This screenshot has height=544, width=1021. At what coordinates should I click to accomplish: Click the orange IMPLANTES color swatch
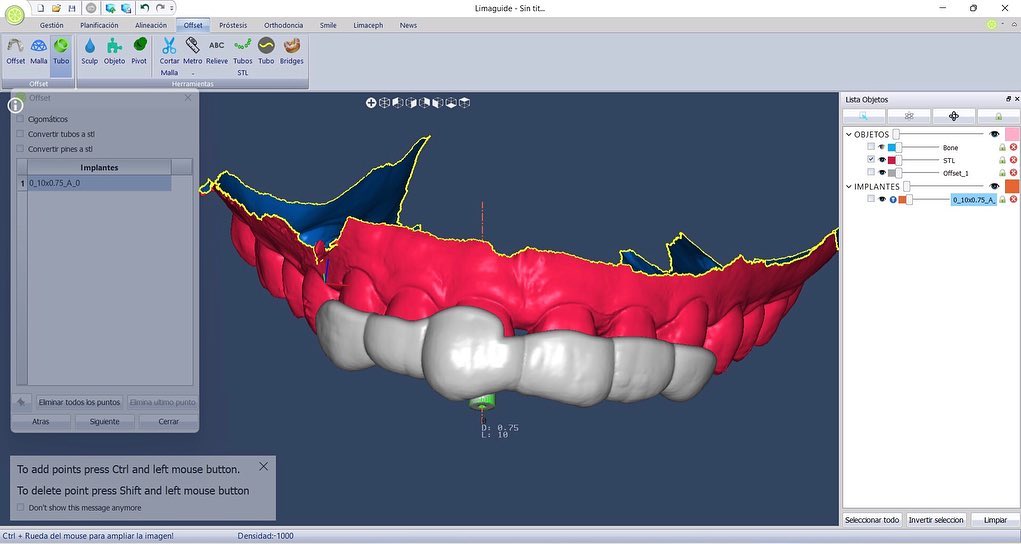(x=1013, y=186)
